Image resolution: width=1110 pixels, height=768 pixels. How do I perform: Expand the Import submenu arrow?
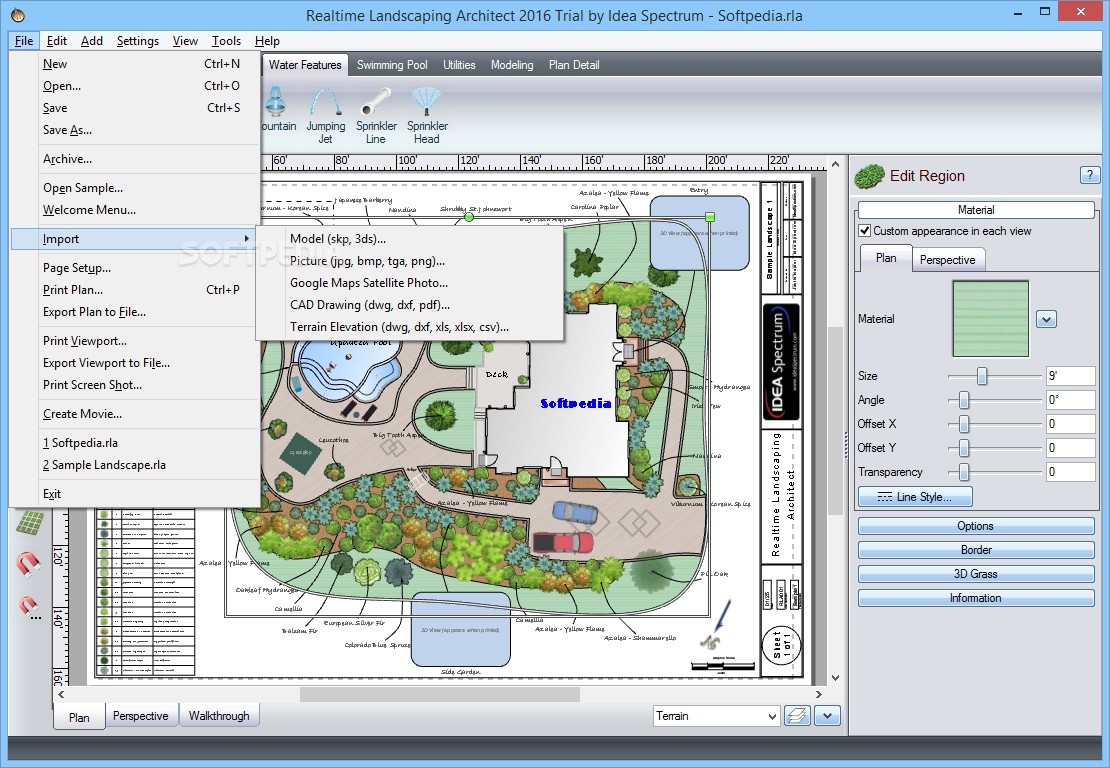[246, 239]
